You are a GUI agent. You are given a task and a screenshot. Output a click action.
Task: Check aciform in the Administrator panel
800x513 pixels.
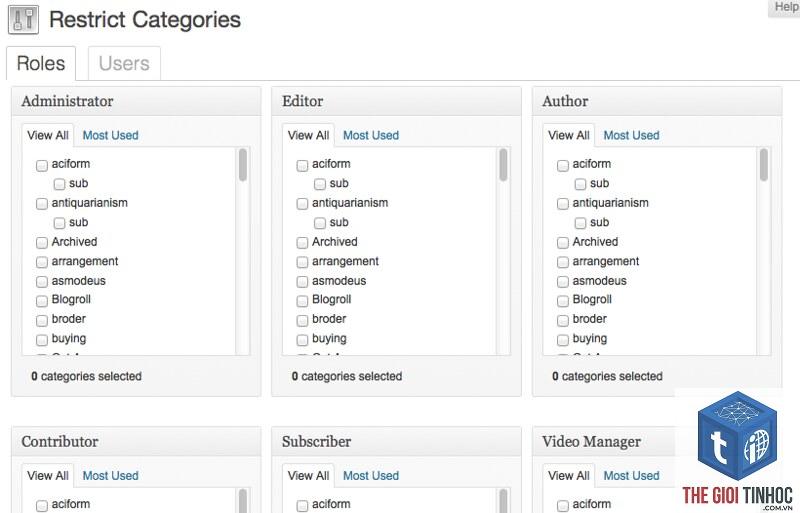click(x=42, y=165)
